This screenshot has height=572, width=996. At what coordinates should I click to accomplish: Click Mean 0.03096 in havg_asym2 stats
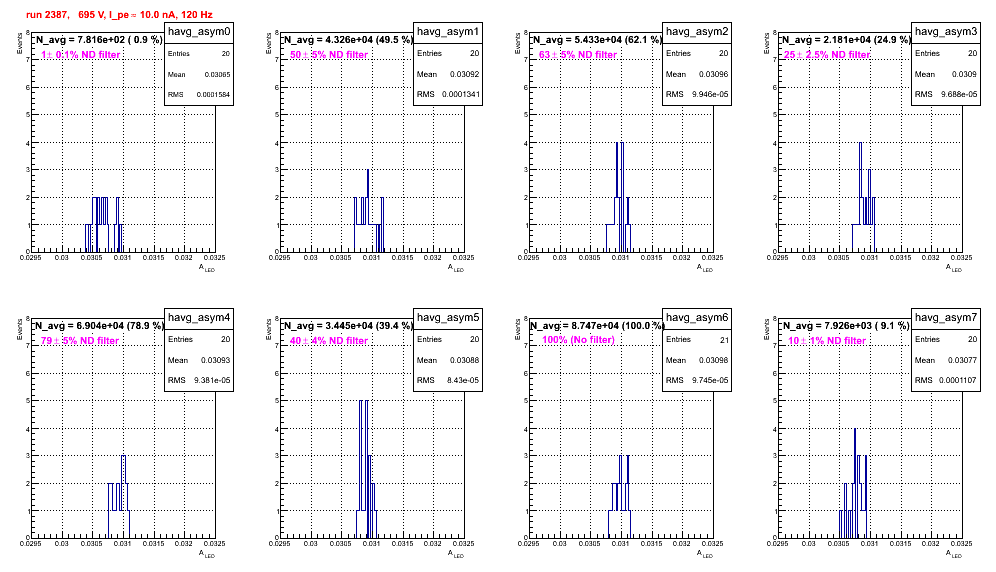(697, 74)
